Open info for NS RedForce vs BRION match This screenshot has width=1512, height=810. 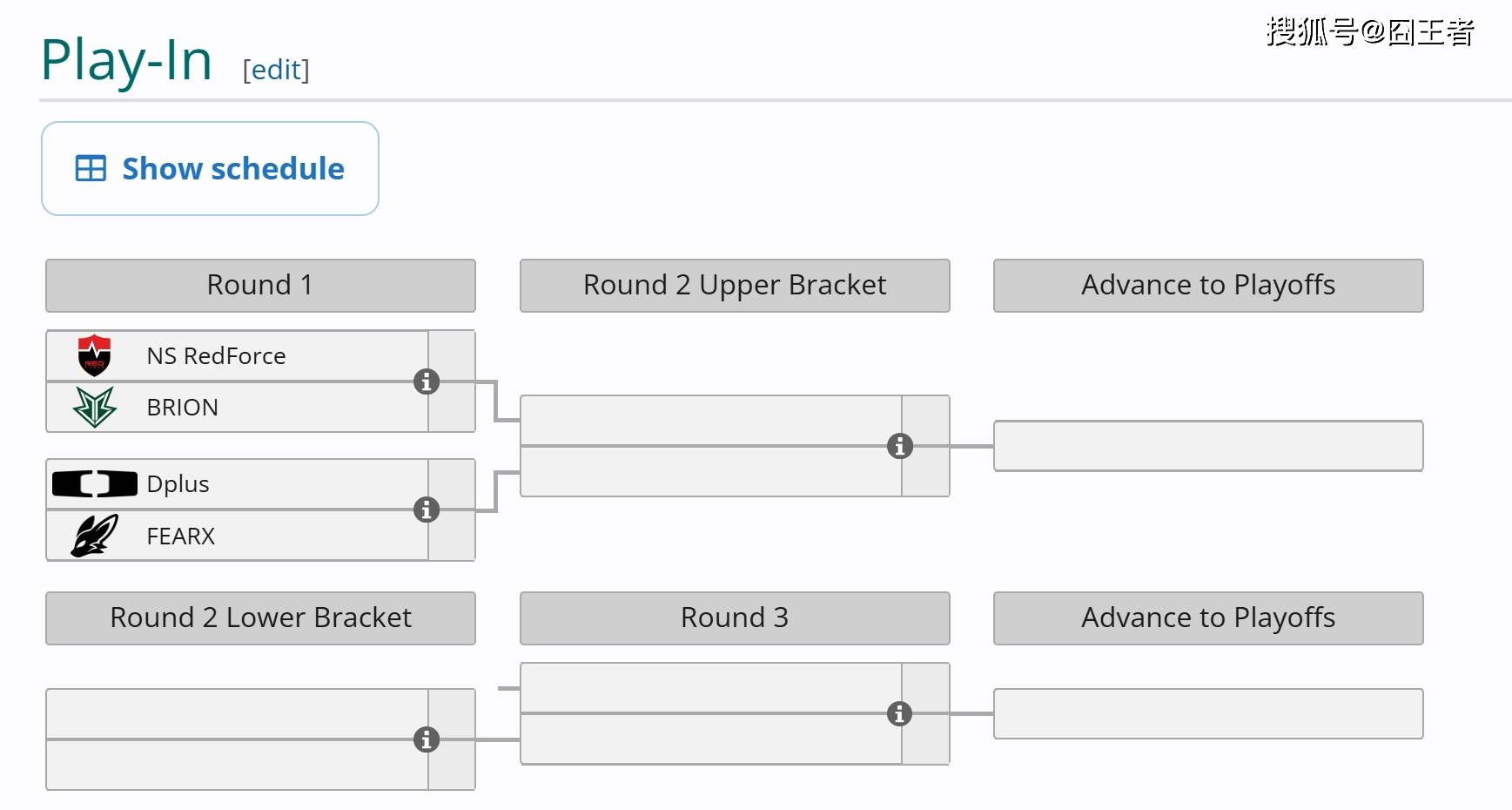(x=426, y=381)
